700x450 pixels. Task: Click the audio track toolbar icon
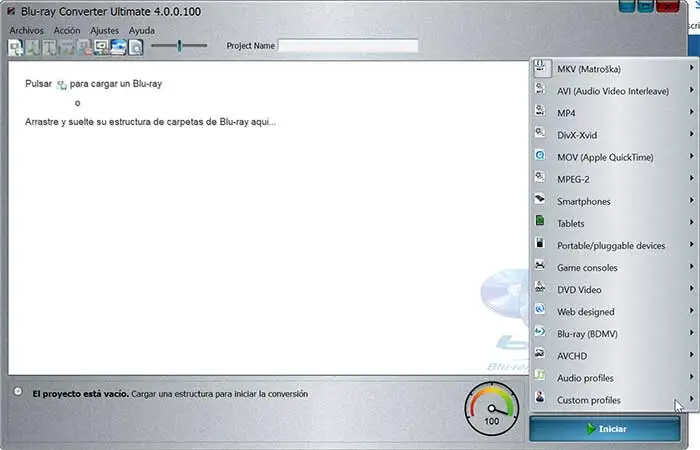click(x=33, y=47)
